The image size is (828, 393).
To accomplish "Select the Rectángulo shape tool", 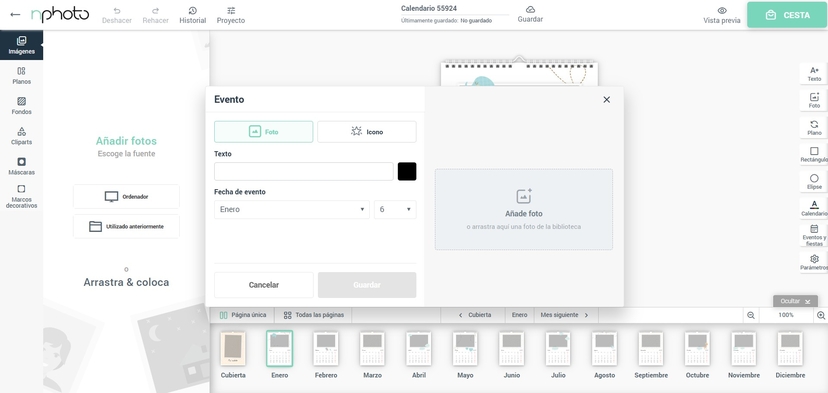I will [814, 154].
